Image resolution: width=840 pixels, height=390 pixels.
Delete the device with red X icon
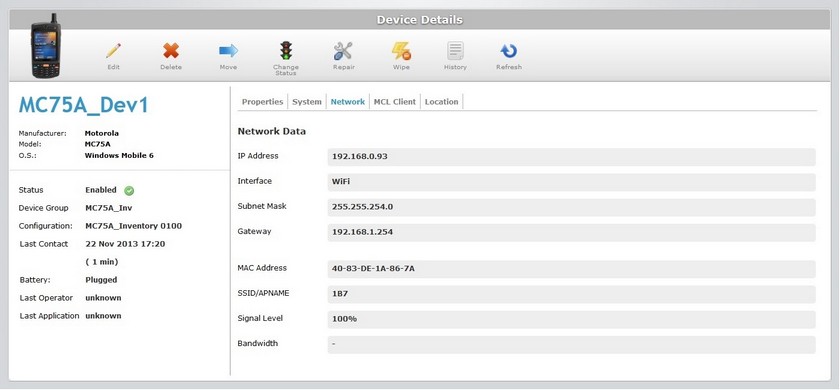pos(171,51)
